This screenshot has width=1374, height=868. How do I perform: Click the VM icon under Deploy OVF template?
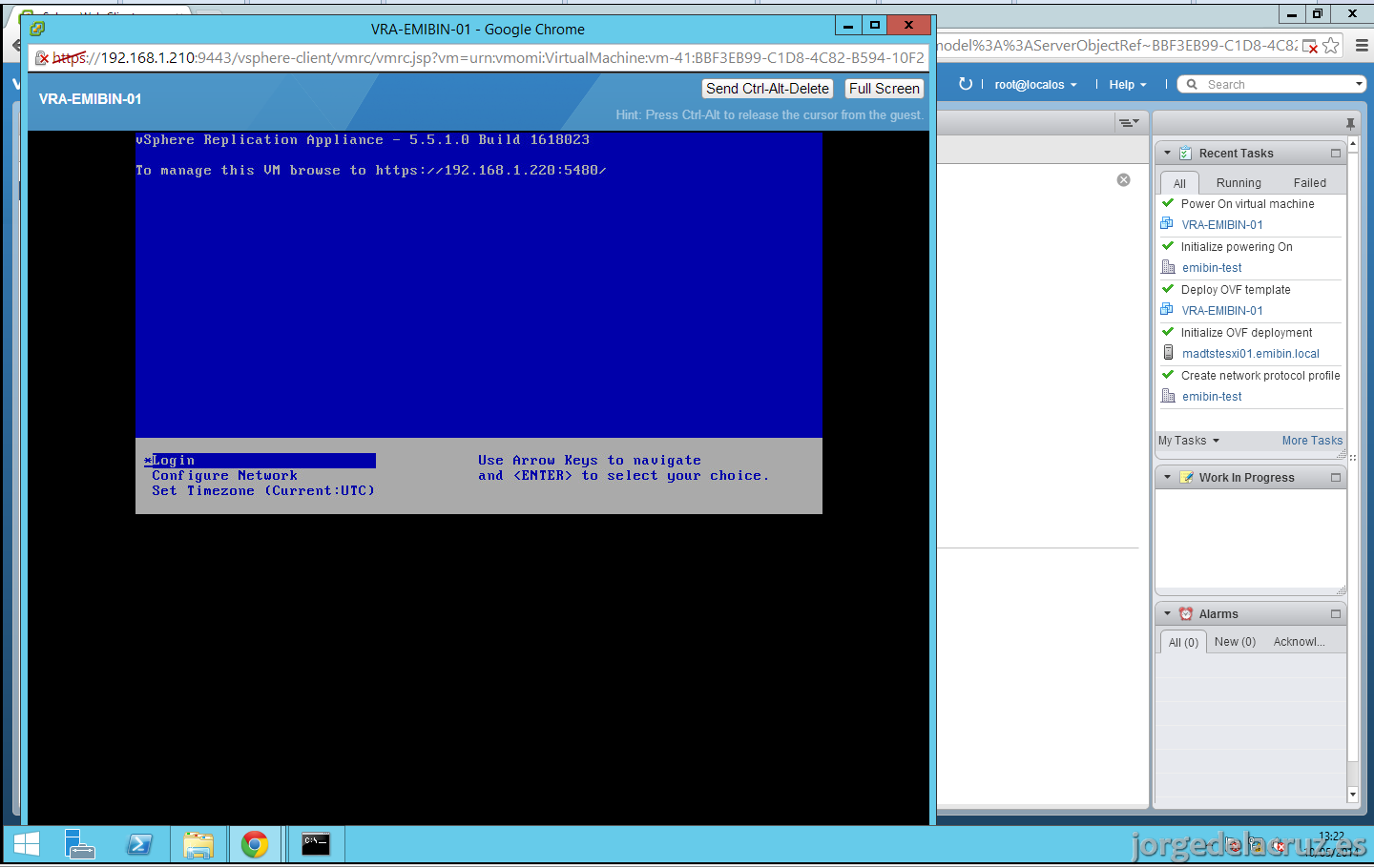click(x=1167, y=310)
